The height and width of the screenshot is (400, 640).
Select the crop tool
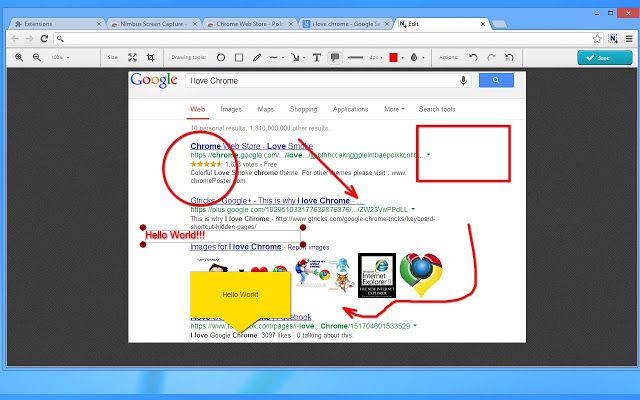(151, 58)
